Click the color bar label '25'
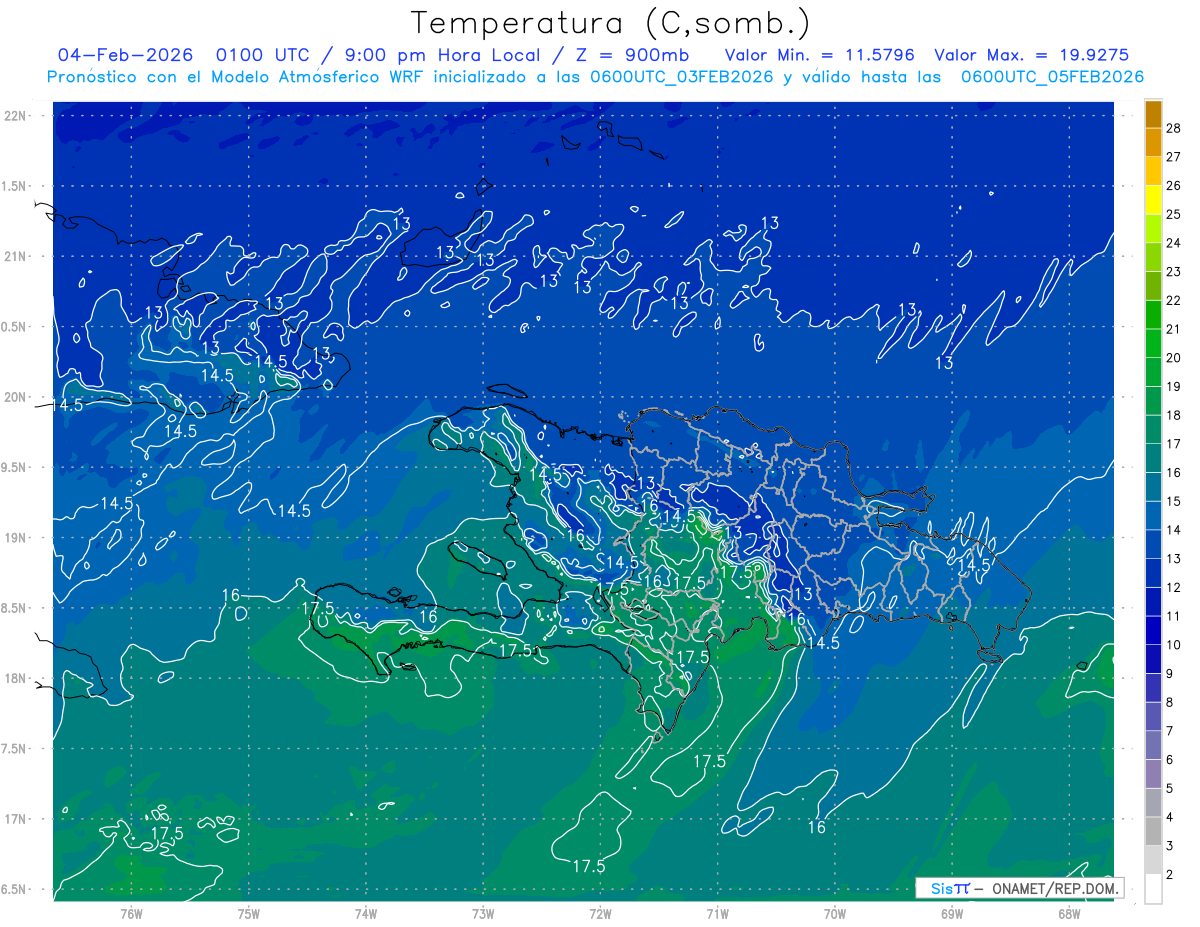 [1174, 214]
